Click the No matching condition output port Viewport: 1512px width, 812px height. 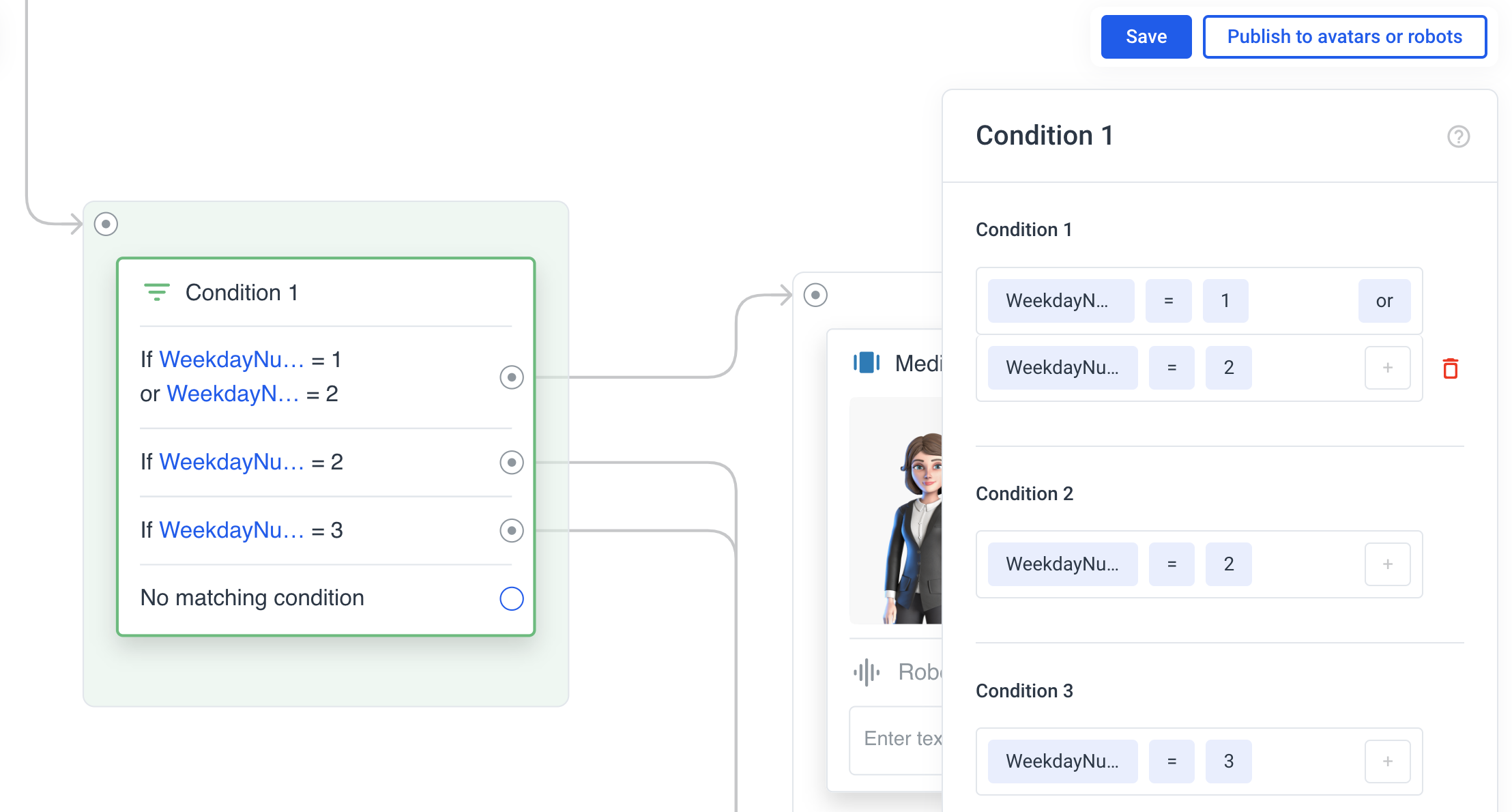[511, 598]
